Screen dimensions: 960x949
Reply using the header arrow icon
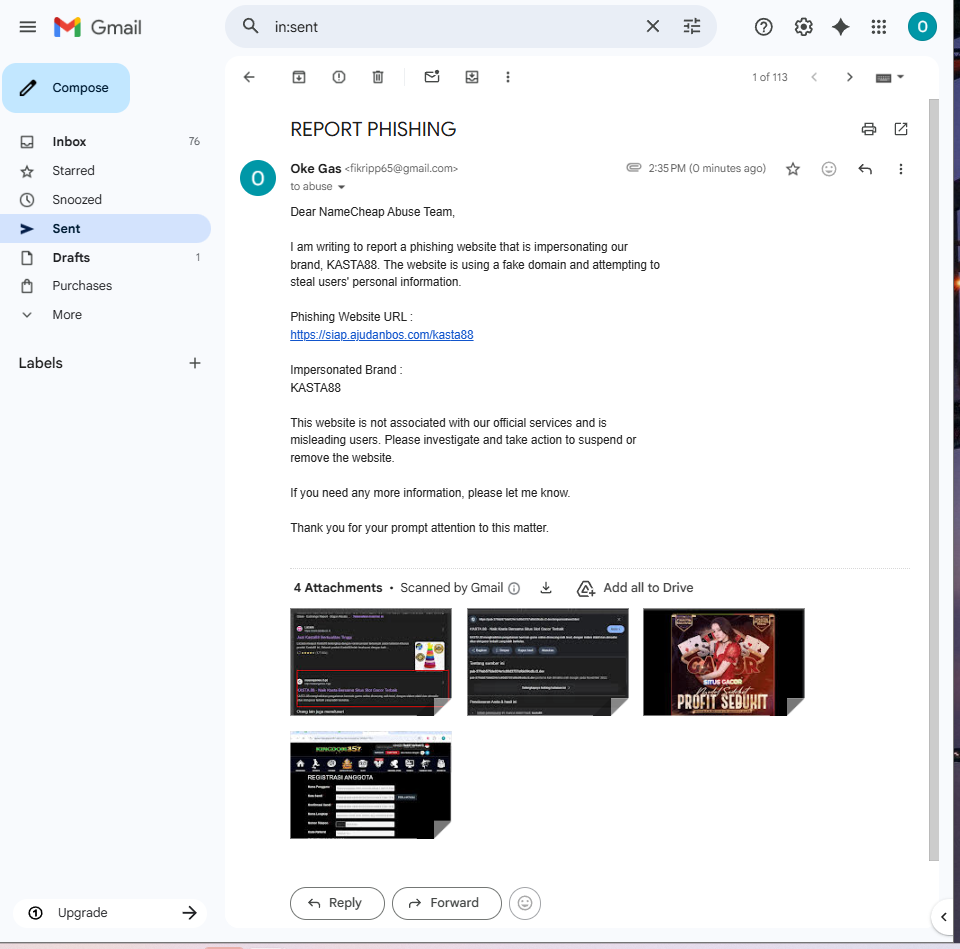point(864,169)
